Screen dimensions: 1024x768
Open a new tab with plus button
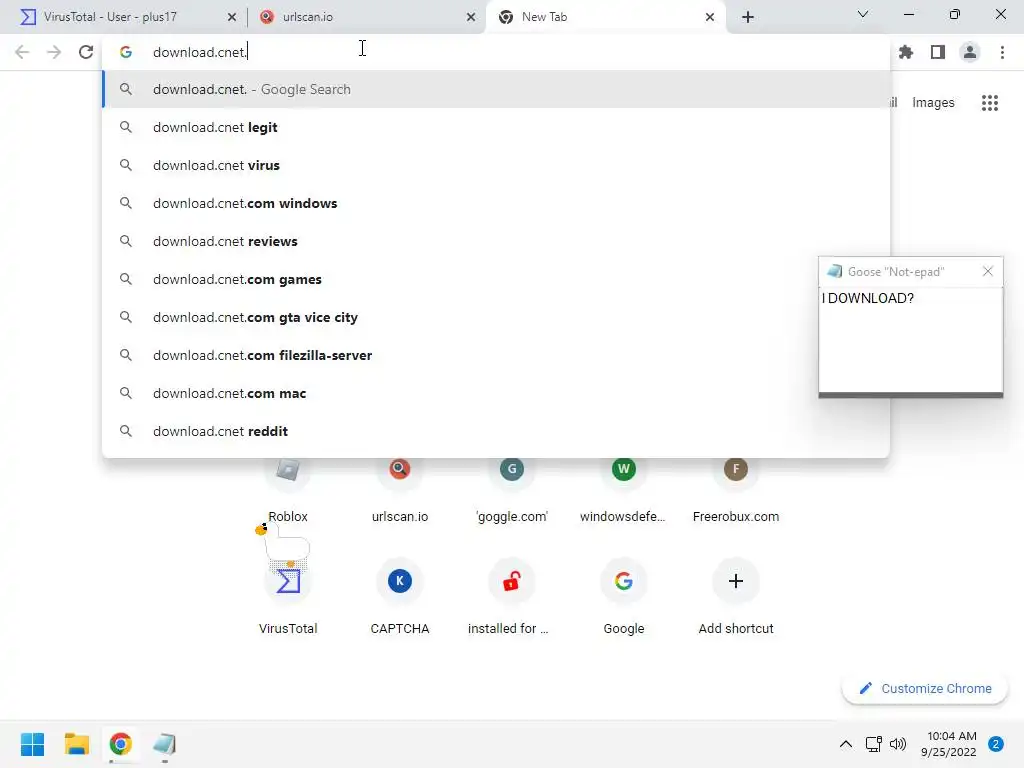pyautogui.click(x=748, y=17)
